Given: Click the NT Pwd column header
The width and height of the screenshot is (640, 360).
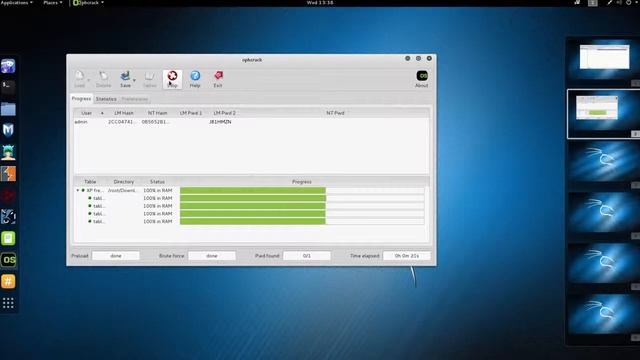Looking at the screenshot, I should pos(335,113).
